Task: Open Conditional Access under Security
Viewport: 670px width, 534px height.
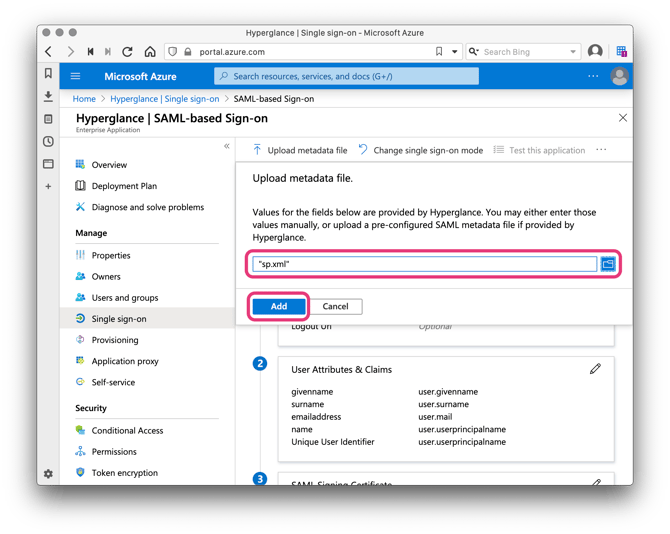Action: (127, 431)
